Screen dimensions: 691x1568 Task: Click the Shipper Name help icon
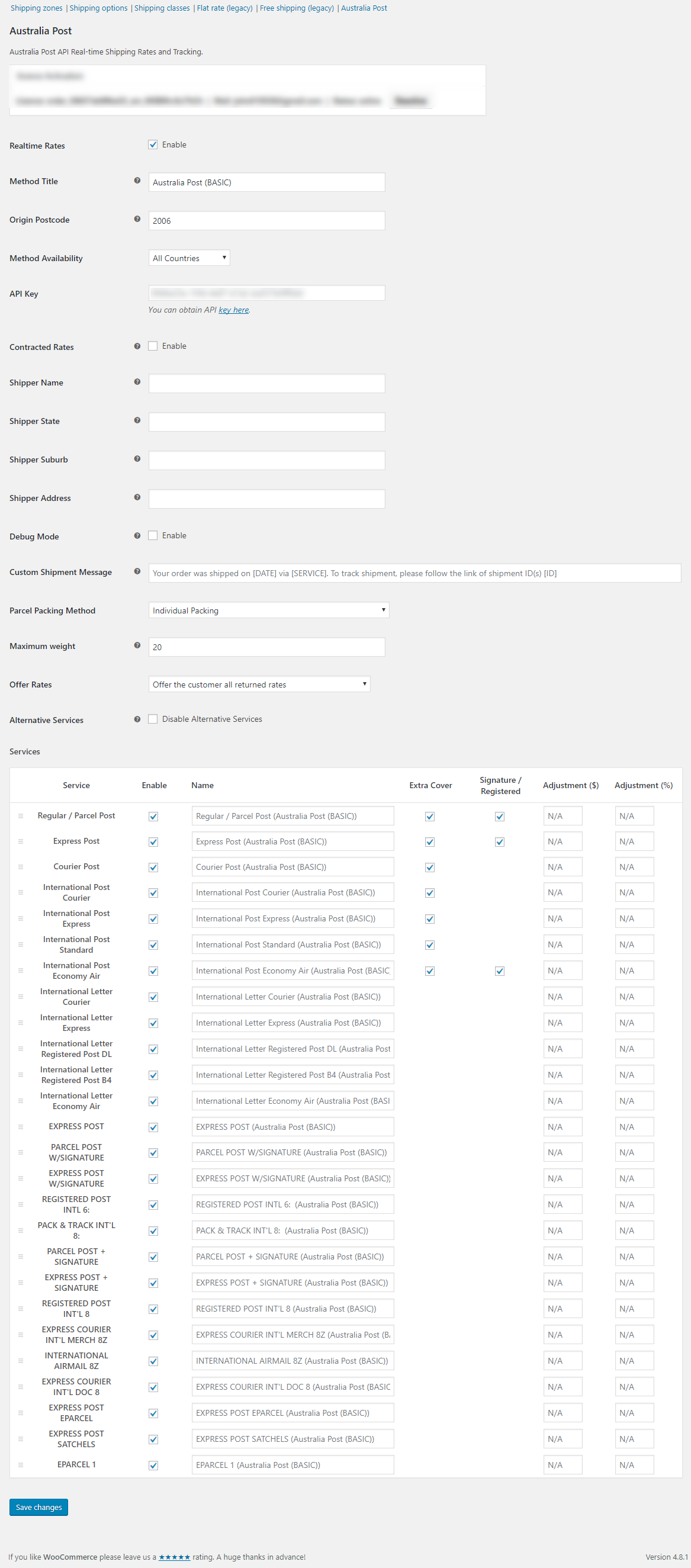pyautogui.click(x=137, y=383)
